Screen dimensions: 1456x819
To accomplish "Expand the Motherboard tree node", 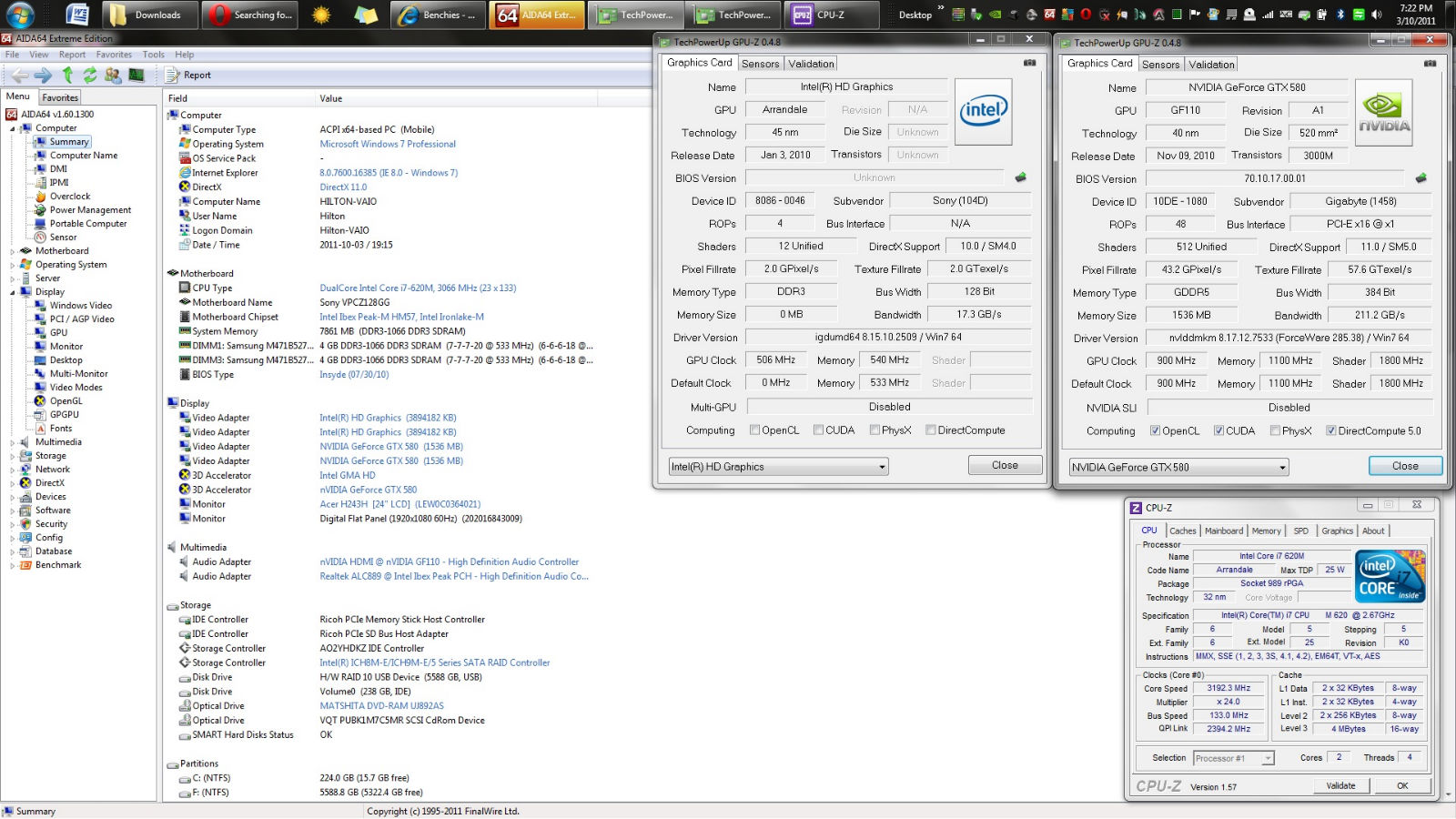I will 13,251.
